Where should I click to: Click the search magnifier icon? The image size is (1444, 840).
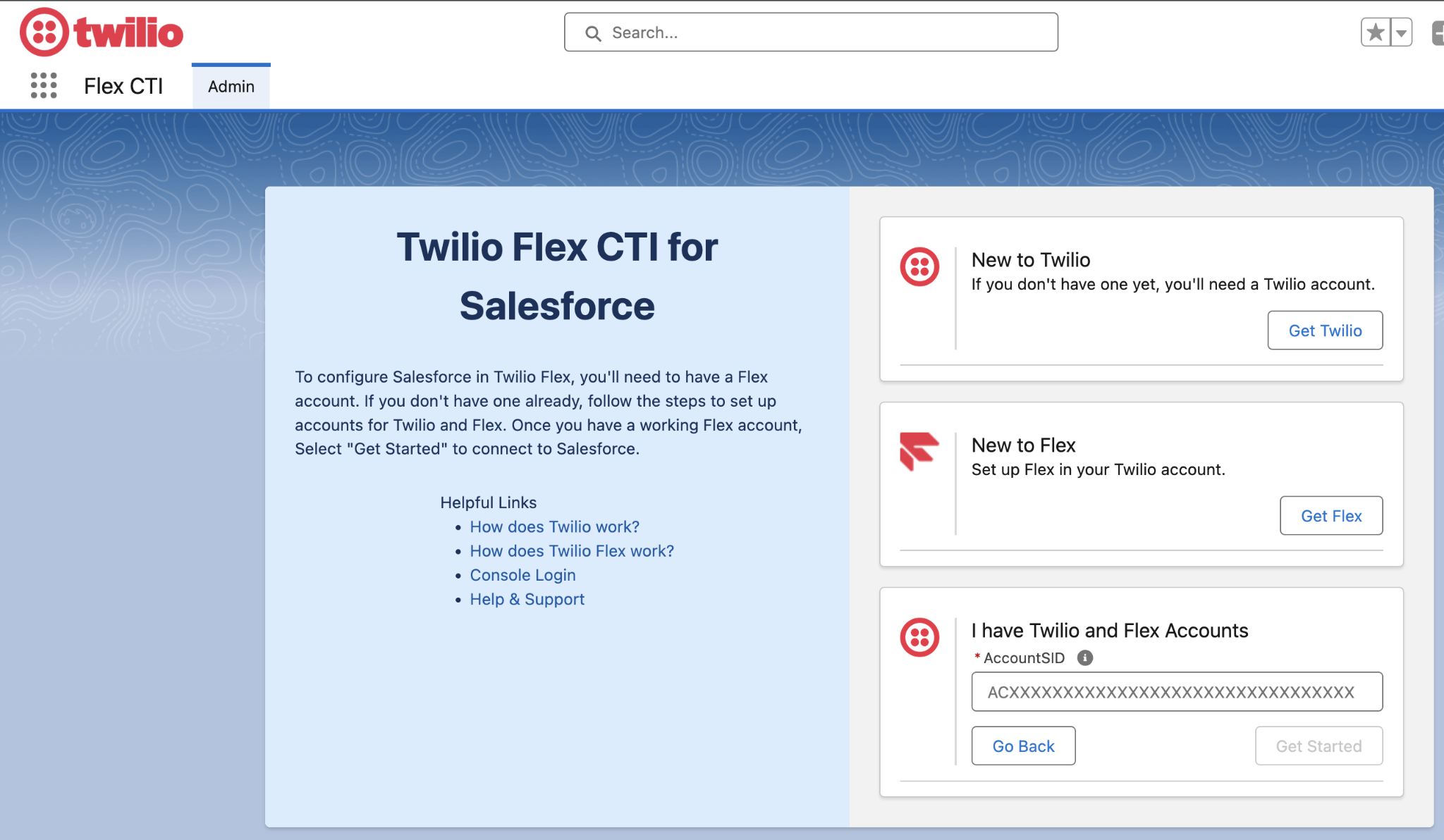[593, 33]
